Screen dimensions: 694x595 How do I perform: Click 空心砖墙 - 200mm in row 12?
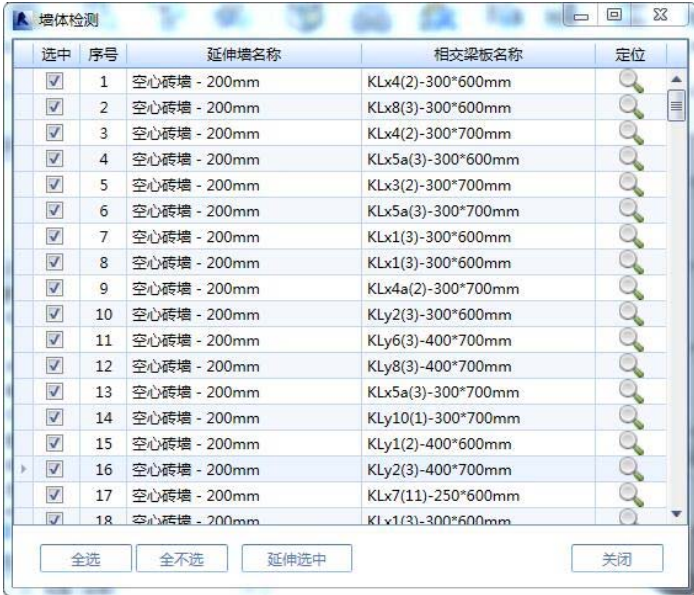point(244,366)
